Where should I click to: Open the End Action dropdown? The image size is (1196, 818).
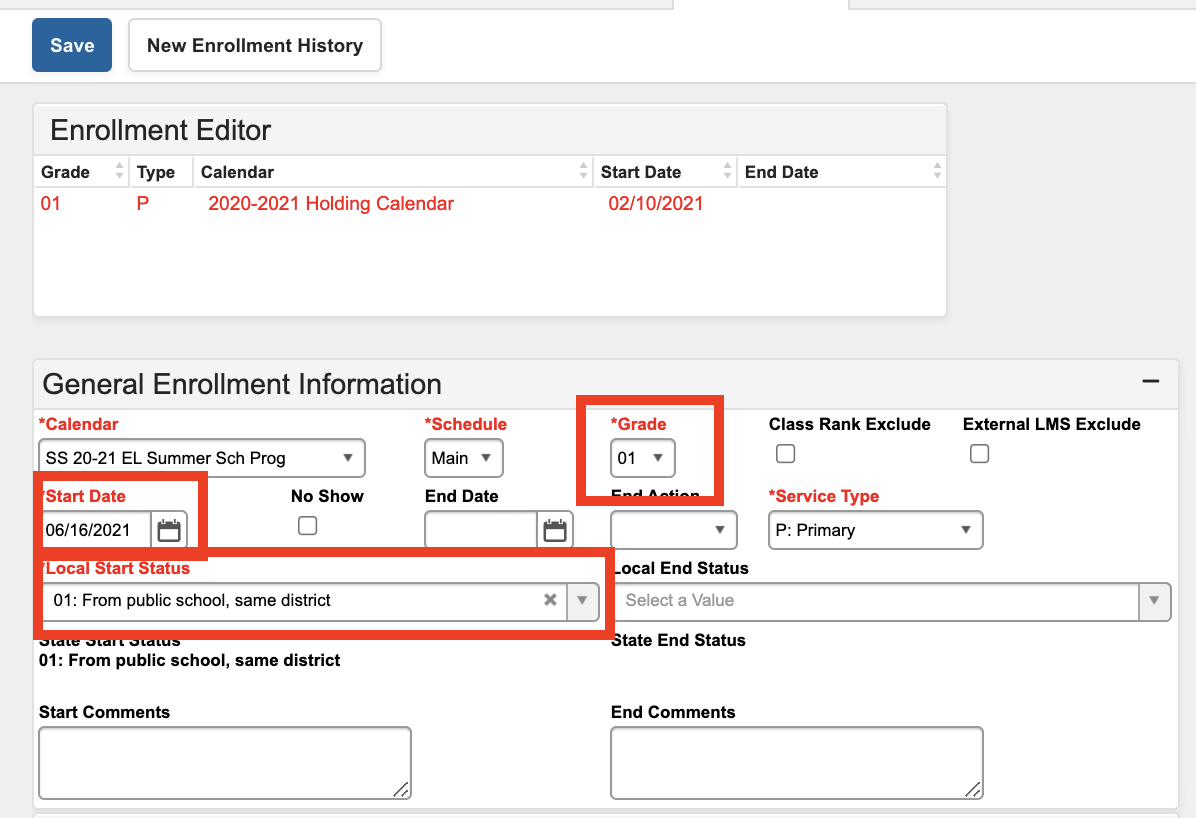coord(674,530)
